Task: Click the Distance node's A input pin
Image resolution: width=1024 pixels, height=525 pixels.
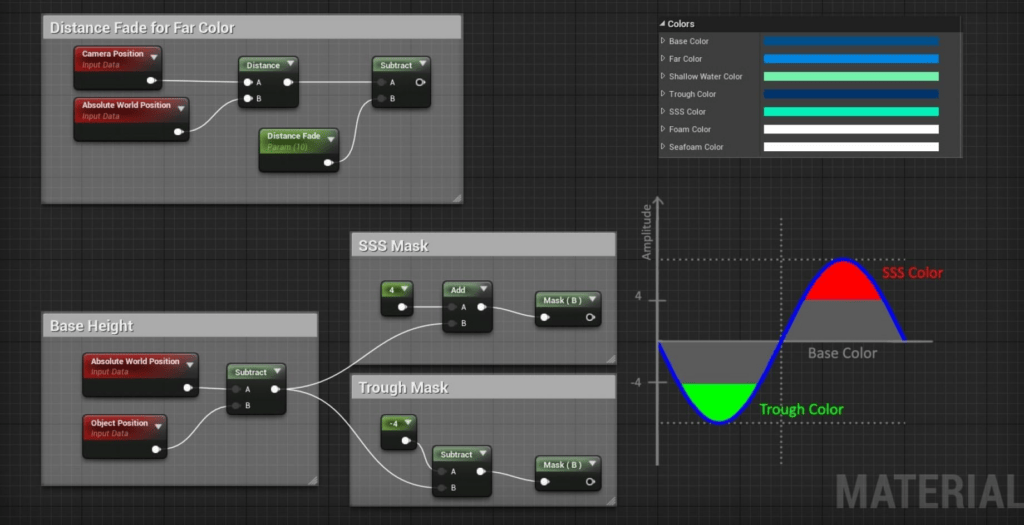Action: (x=248, y=82)
